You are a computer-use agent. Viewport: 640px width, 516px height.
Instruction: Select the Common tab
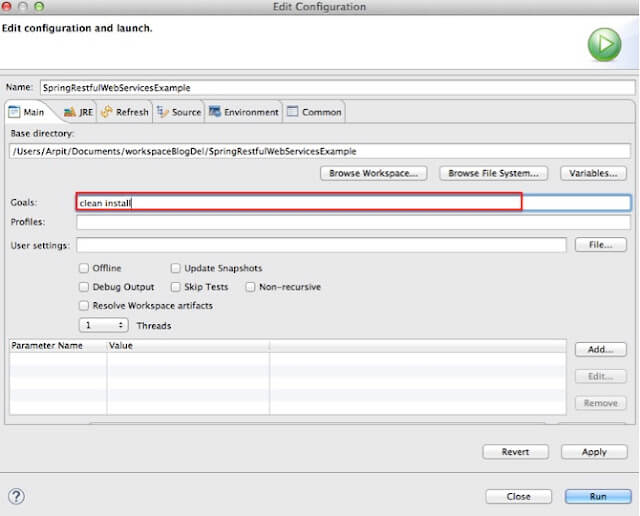(314, 112)
